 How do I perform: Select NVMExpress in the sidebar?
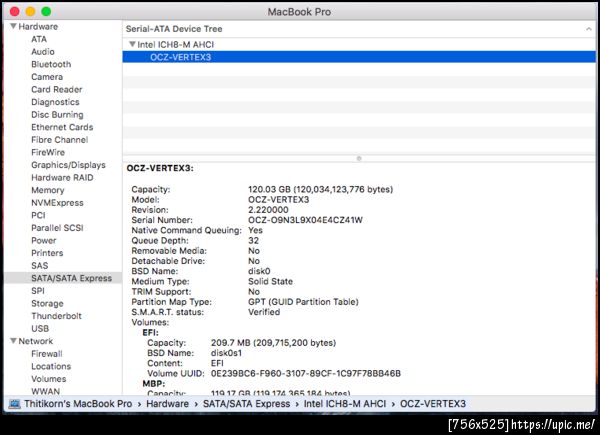pos(57,203)
